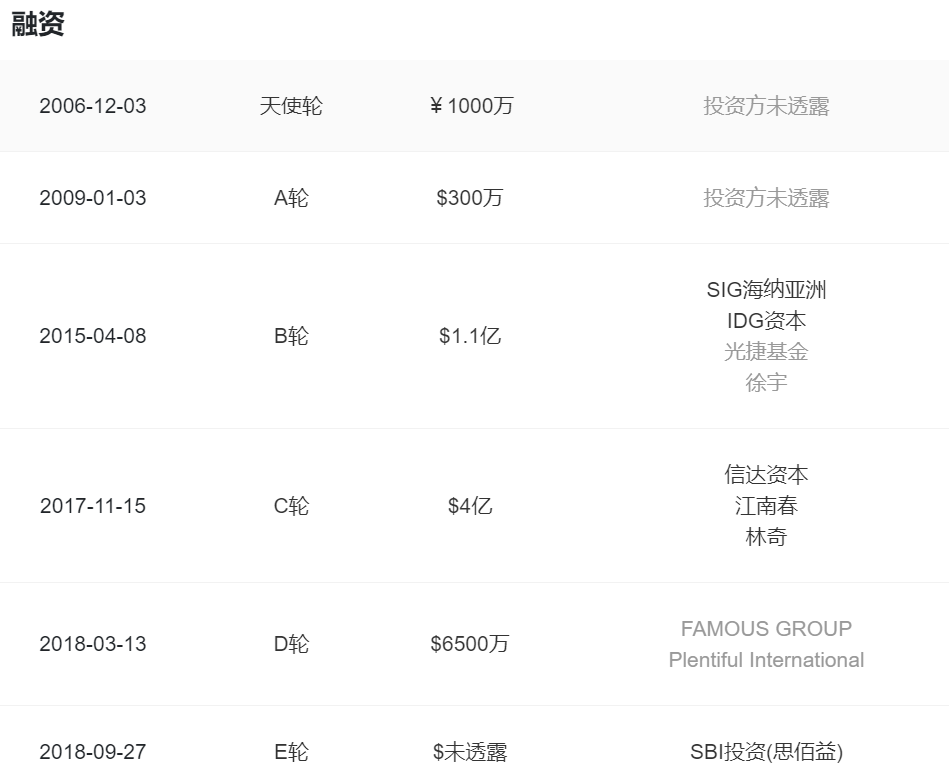
Task: Click 投资方未透露 in the A轮 row
Action: tap(766, 198)
